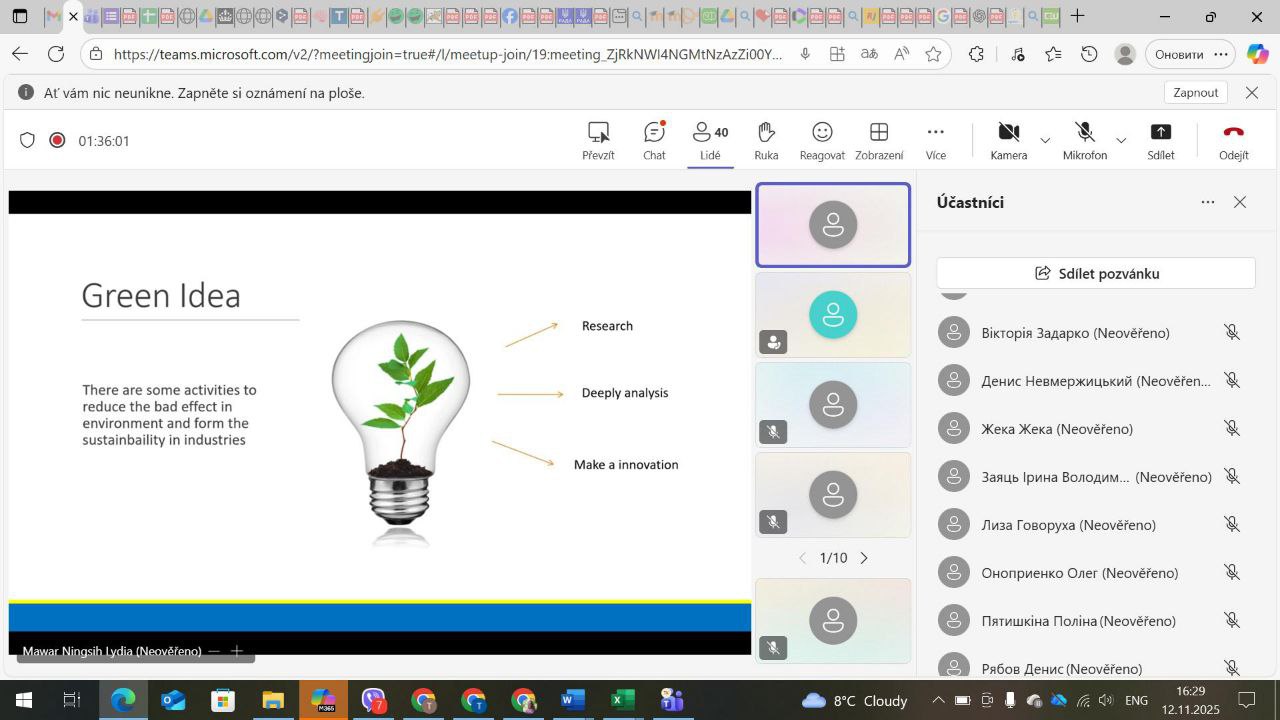Viewport: 1280px width, 720px height.
Task: Raise hand with Ruka button
Action: 766,140
